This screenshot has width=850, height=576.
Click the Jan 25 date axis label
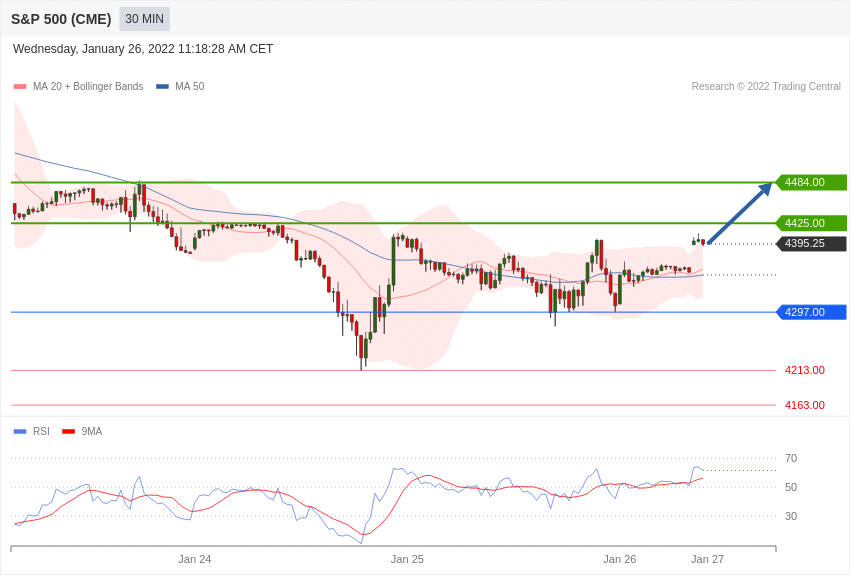407,559
